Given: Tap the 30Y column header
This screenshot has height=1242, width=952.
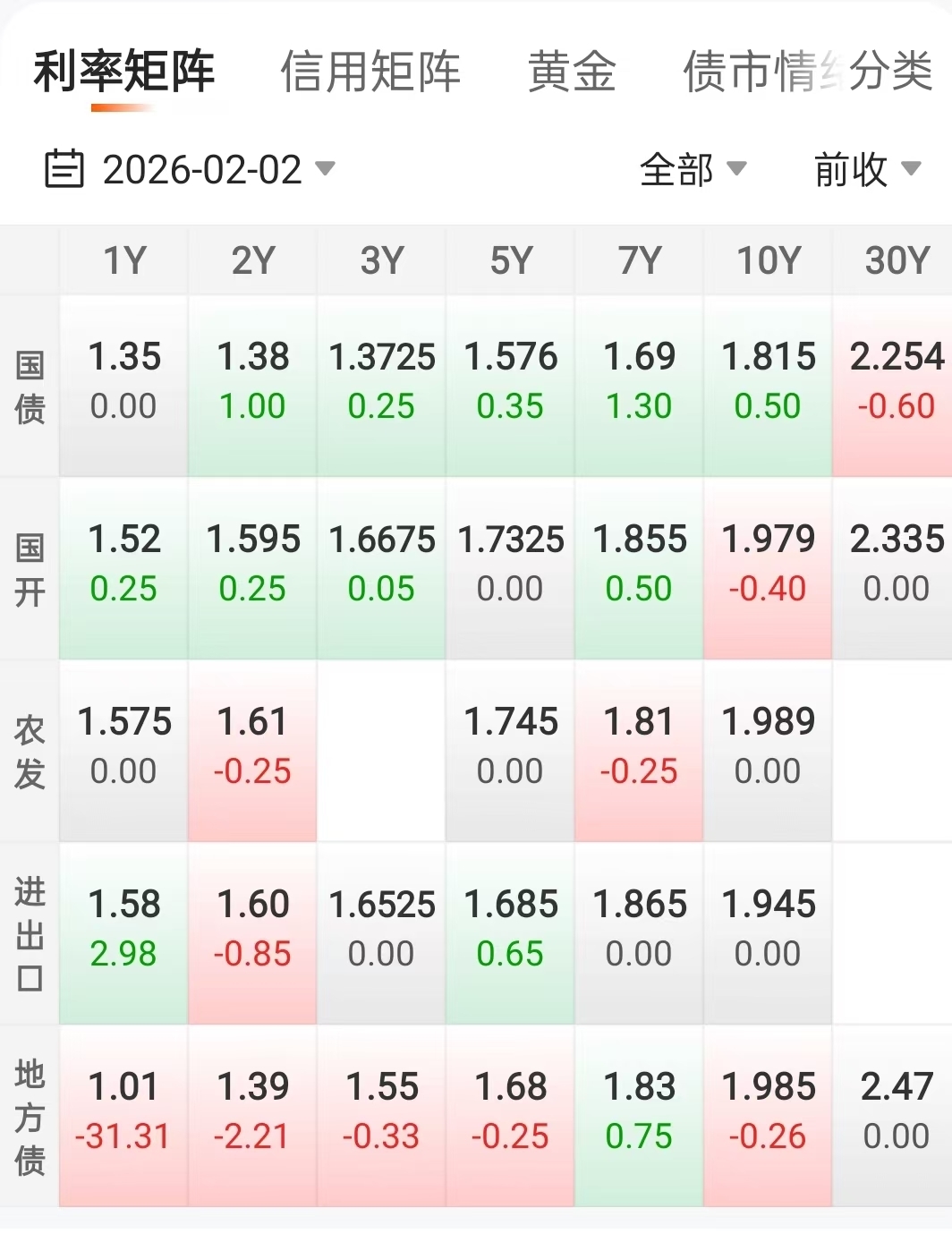Looking at the screenshot, I should coord(897,260).
